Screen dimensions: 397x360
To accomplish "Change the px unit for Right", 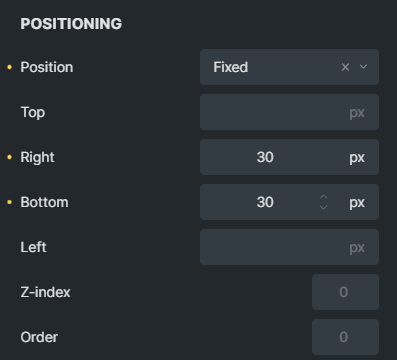I will (x=357, y=158).
